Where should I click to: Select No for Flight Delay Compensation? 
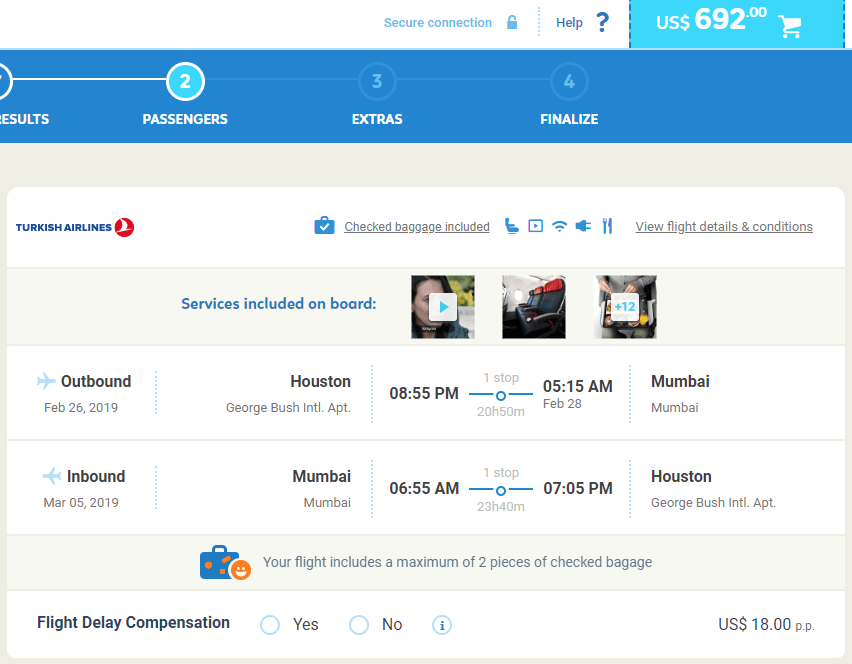click(358, 624)
